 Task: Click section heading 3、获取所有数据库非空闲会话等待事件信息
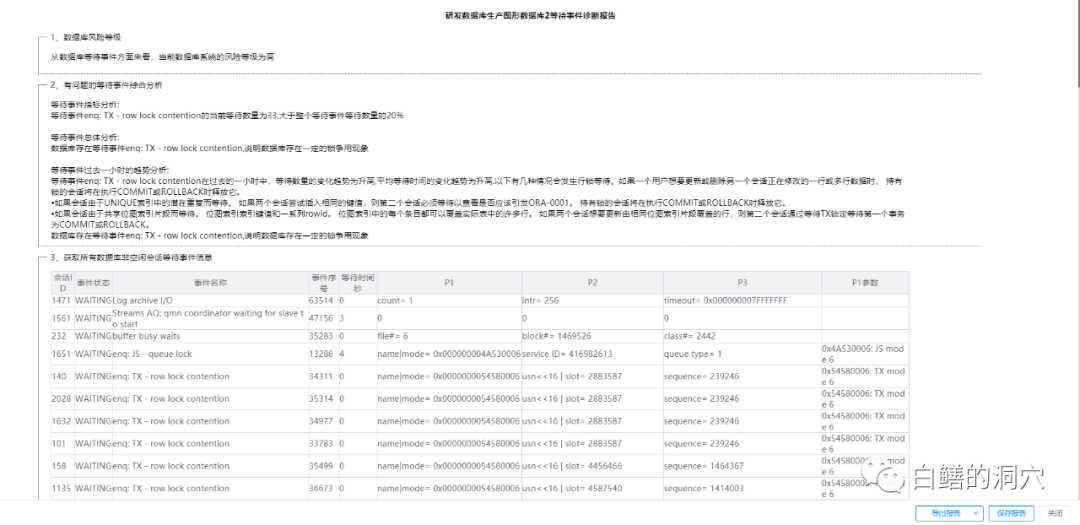[x=131, y=258]
